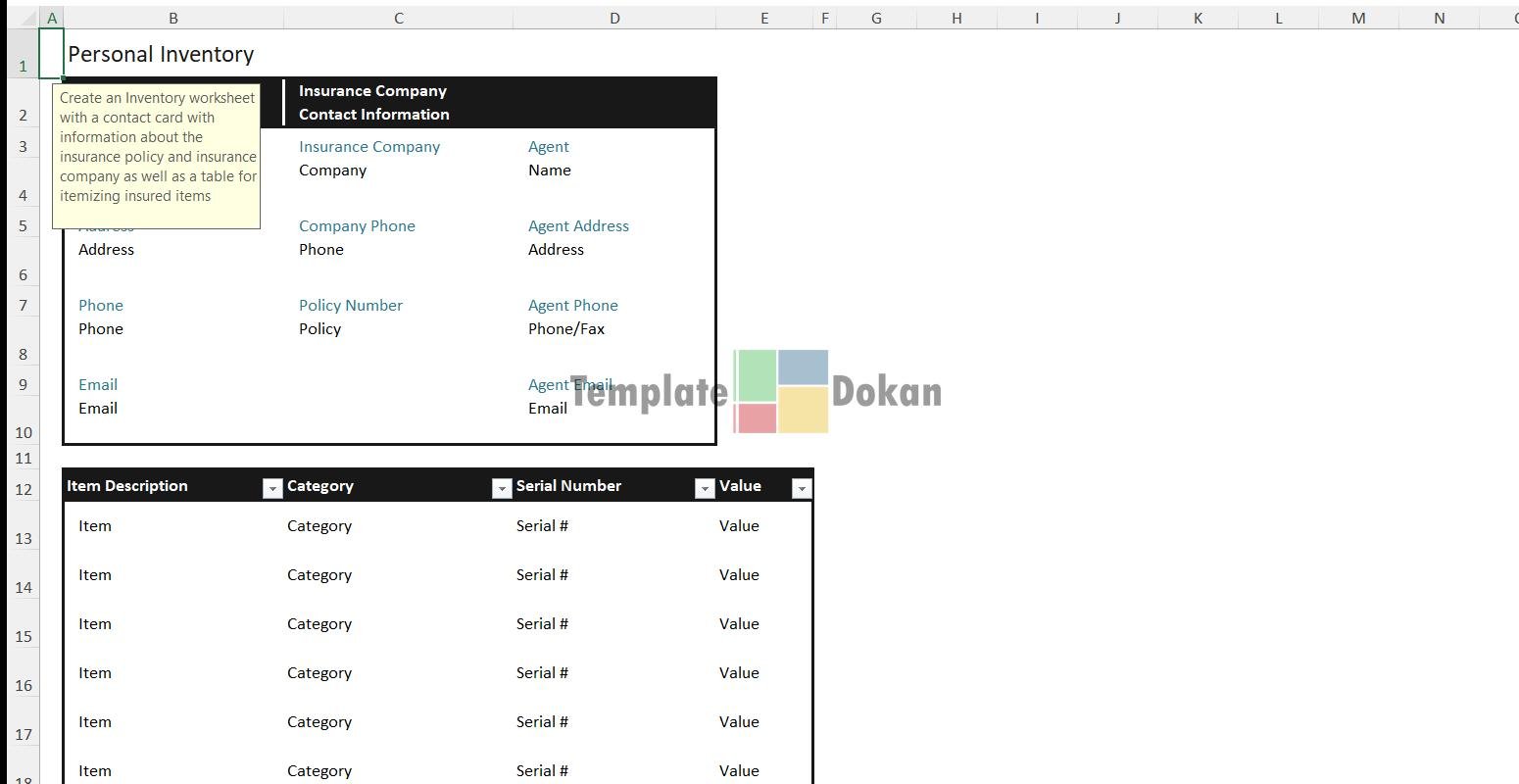Click the Name cell under Agent
The width and height of the screenshot is (1519, 784).
point(550,171)
